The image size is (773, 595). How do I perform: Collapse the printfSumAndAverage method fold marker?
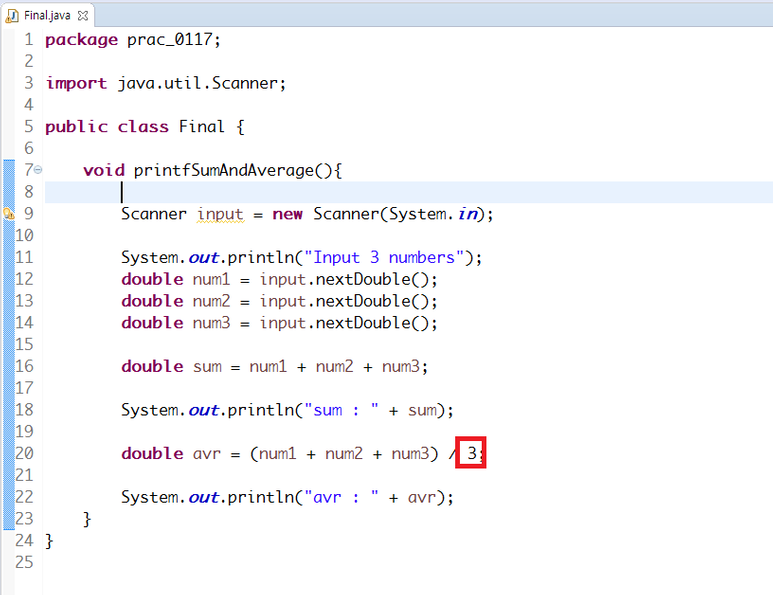(x=38, y=170)
